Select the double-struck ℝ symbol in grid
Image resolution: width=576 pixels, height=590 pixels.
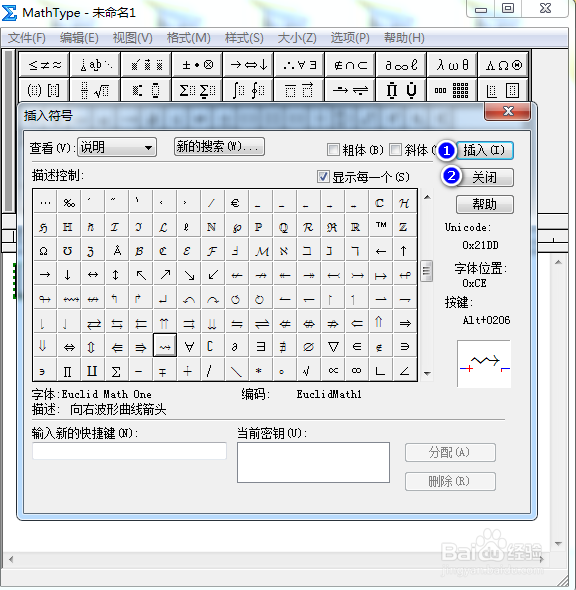click(356, 226)
